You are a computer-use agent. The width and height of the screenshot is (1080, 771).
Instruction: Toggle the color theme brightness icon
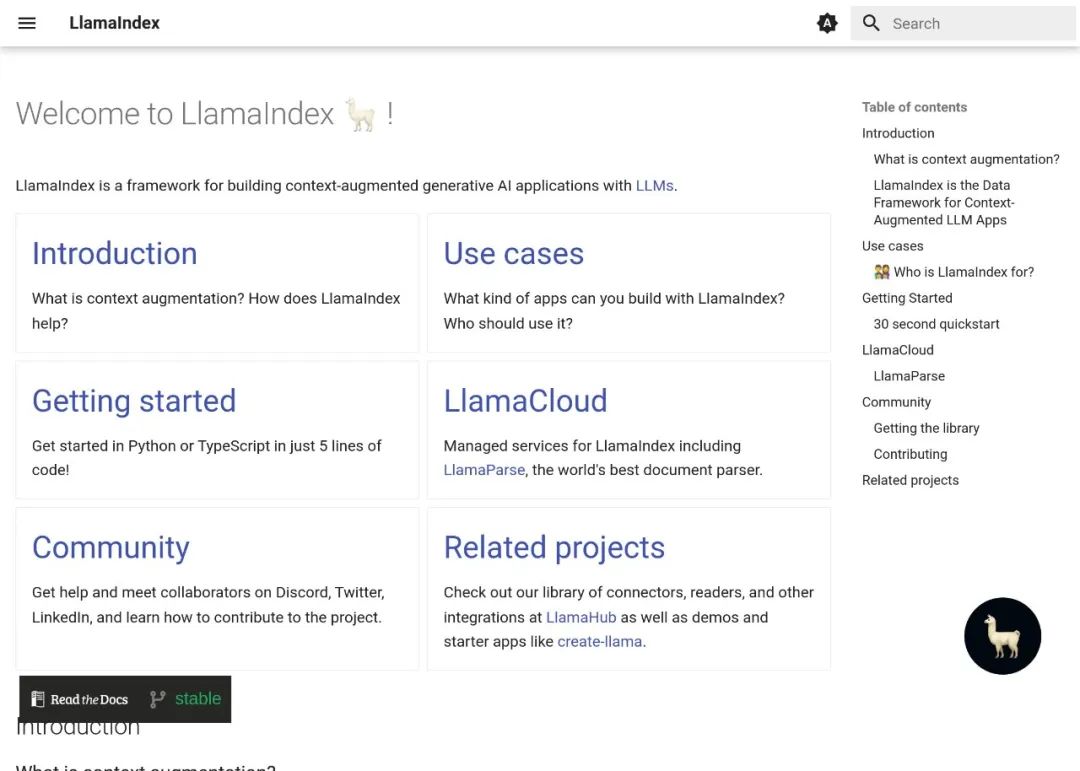827,23
